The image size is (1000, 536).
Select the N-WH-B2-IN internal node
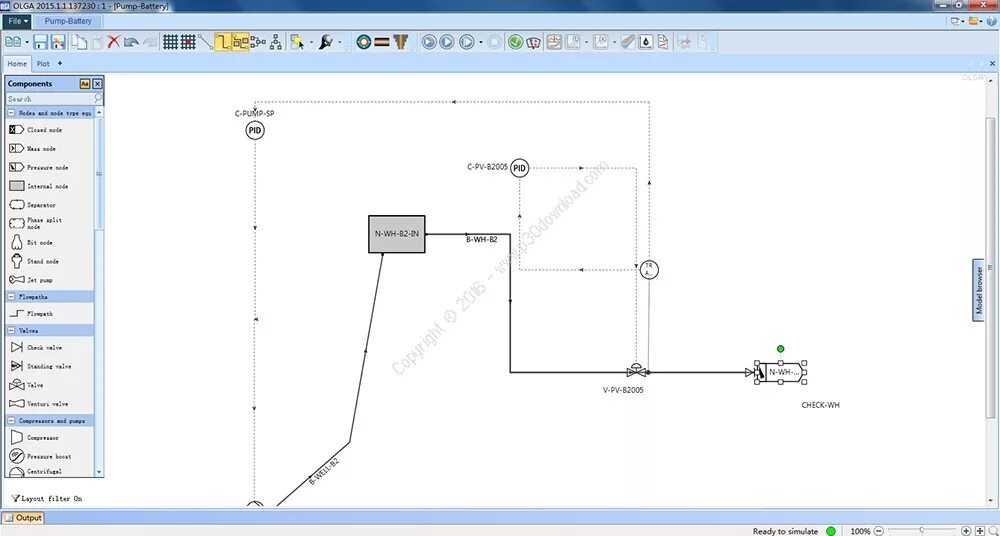click(397, 234)
